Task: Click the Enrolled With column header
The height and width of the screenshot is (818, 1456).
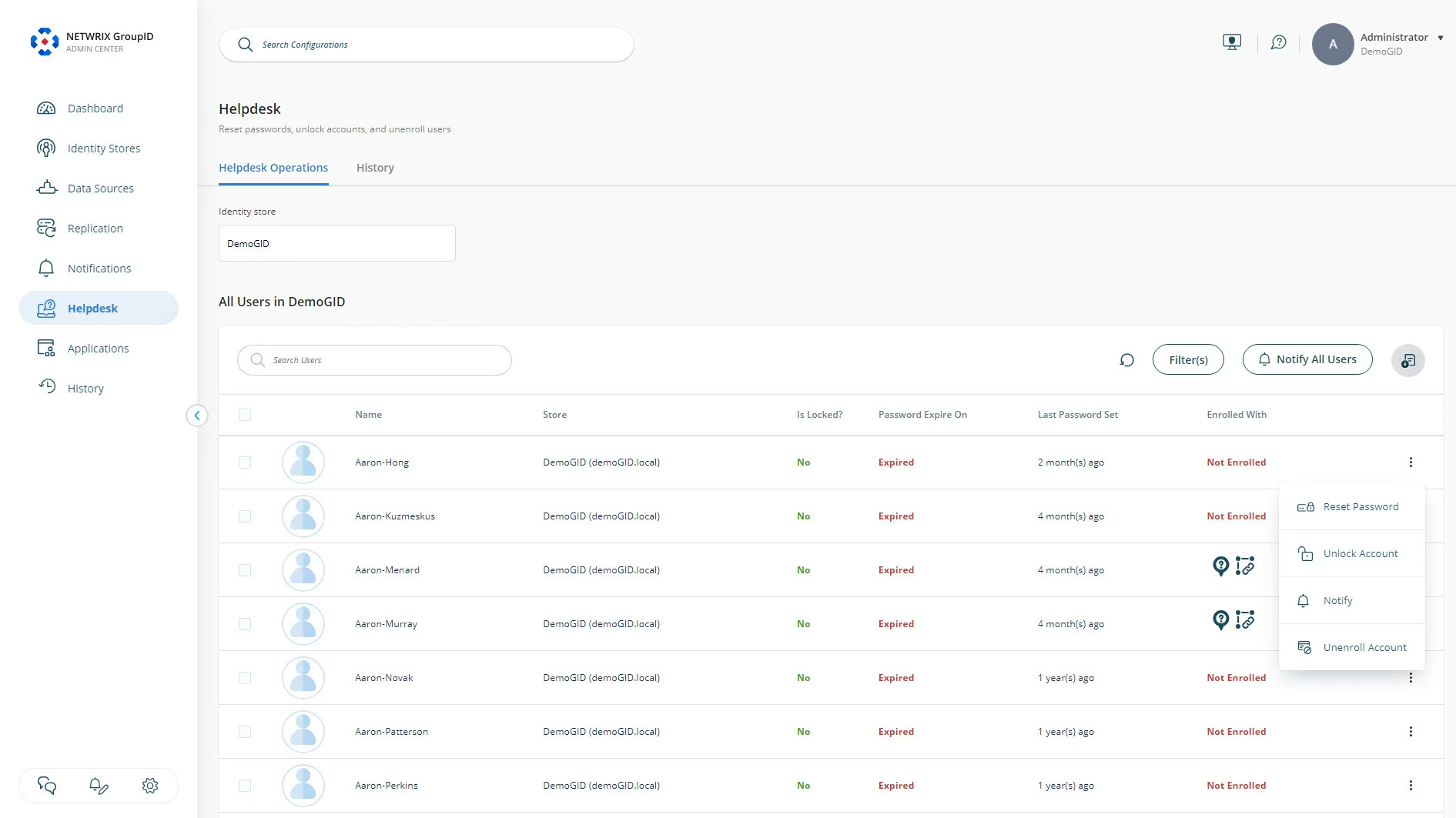Action: click(1237, 415)
